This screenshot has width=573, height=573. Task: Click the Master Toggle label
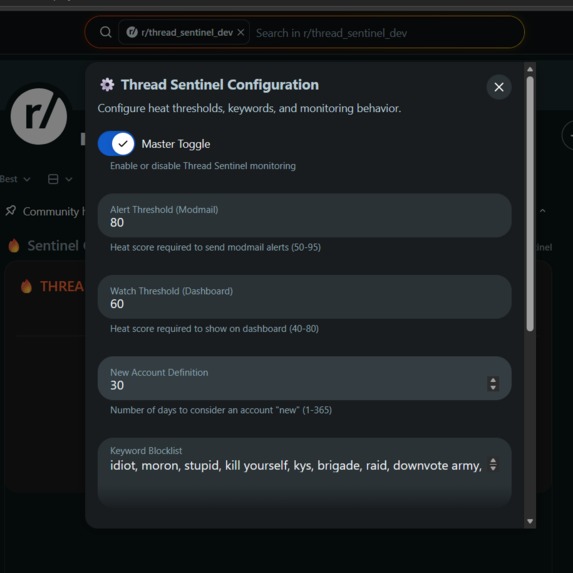(x=176, y=144)
